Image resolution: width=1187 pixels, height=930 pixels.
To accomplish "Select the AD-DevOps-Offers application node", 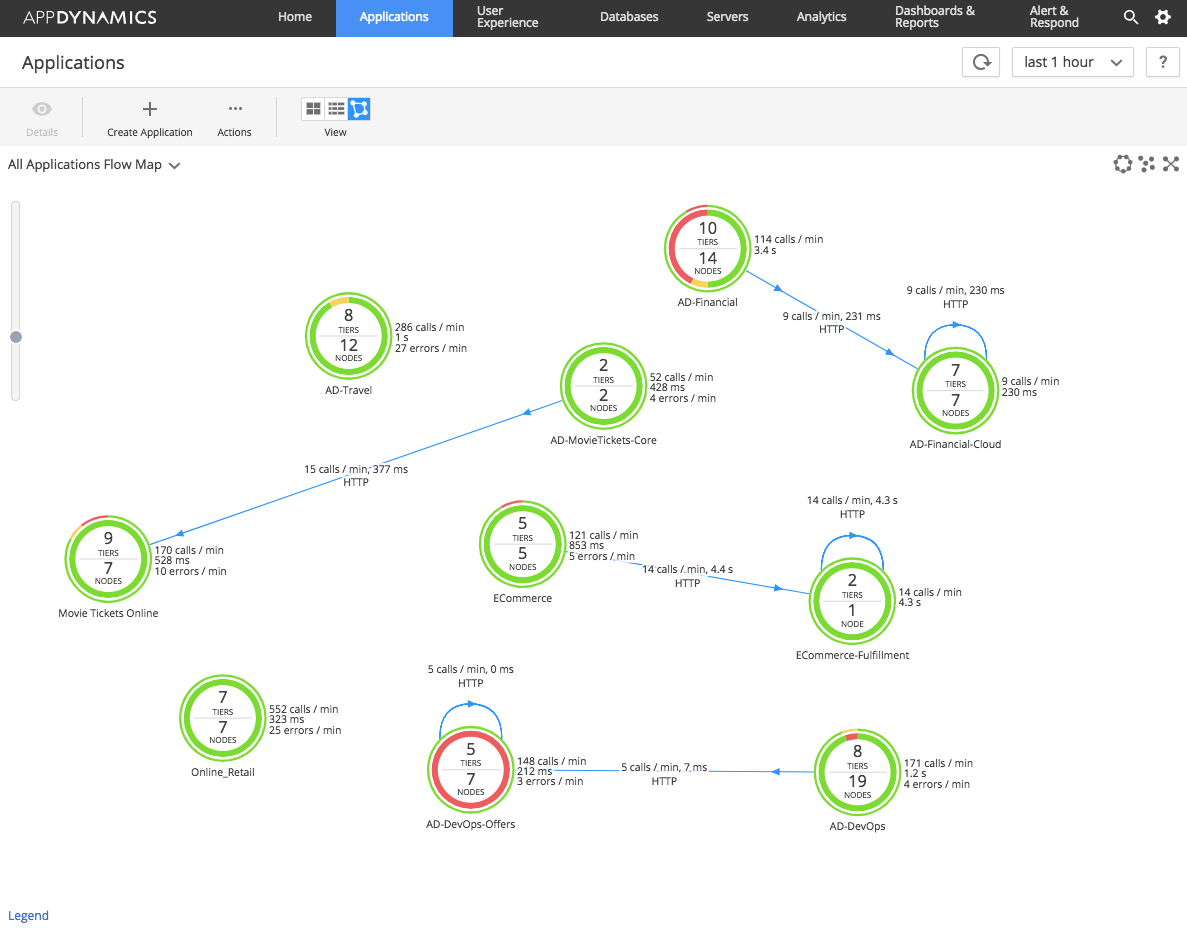I will [x=471, y=770].
